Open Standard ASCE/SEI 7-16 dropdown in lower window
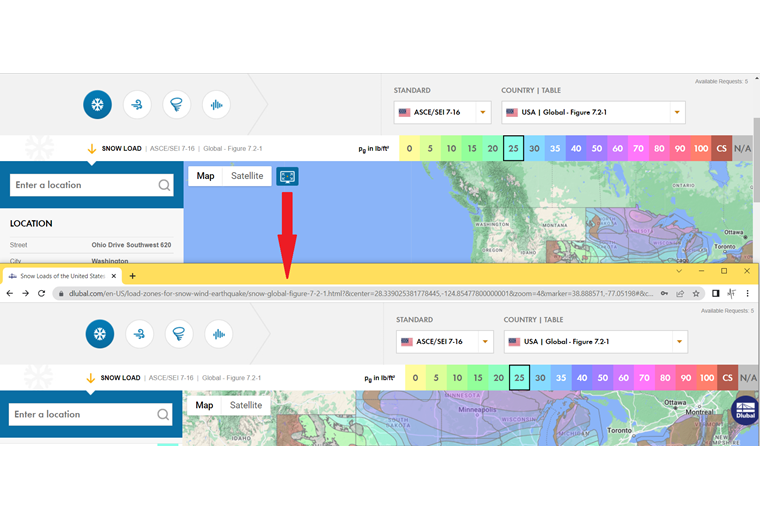 [x=445, y=342]
